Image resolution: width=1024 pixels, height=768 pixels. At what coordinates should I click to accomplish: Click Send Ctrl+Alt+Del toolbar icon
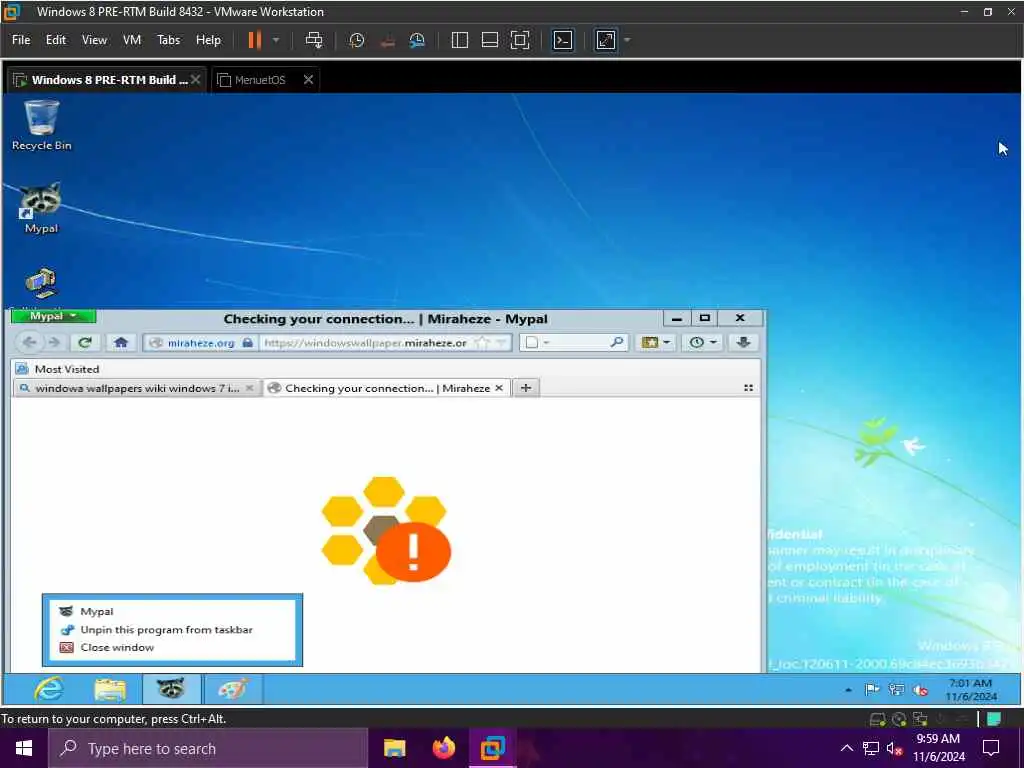(314, 40)
